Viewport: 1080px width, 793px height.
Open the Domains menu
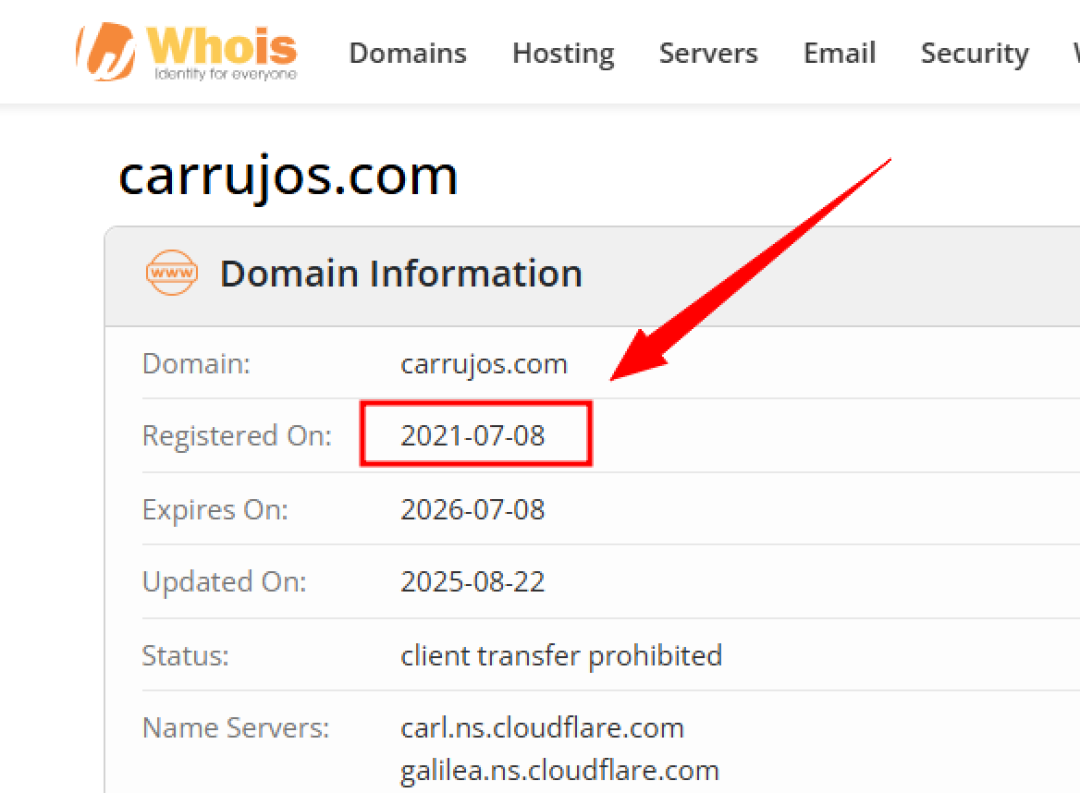click(x=408, y=53)
